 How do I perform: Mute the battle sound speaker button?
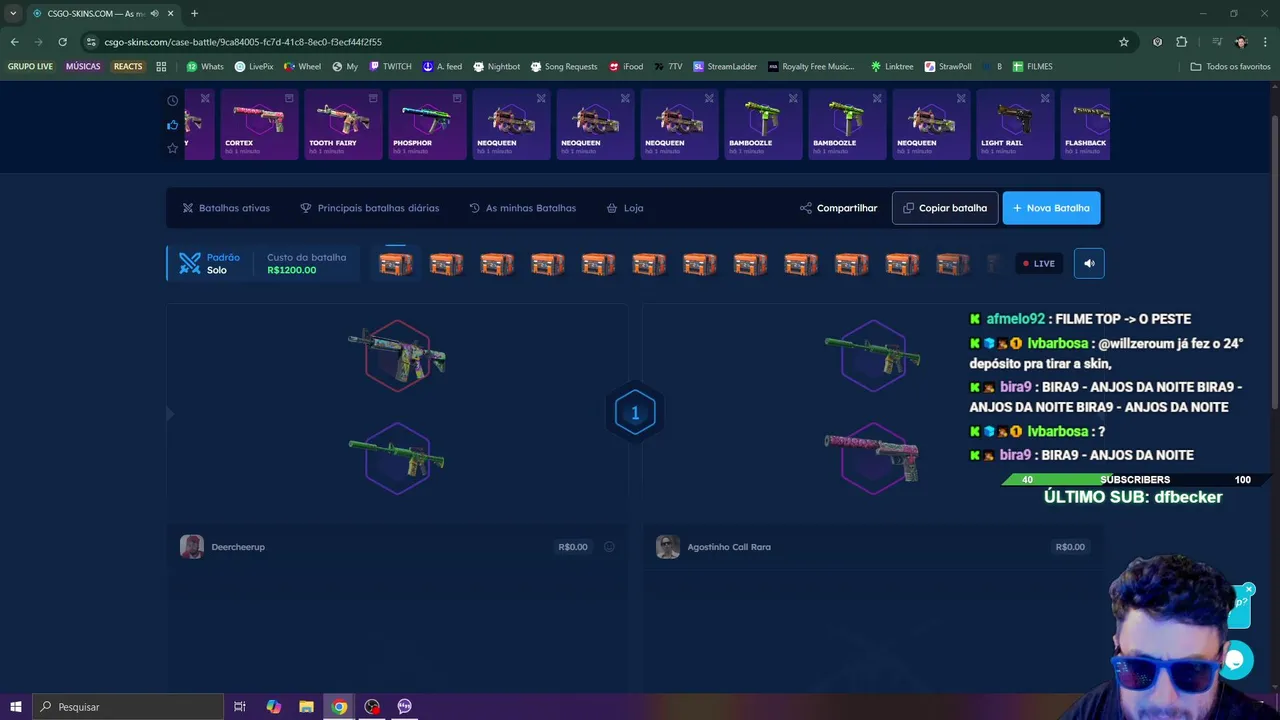point(1089,263)
